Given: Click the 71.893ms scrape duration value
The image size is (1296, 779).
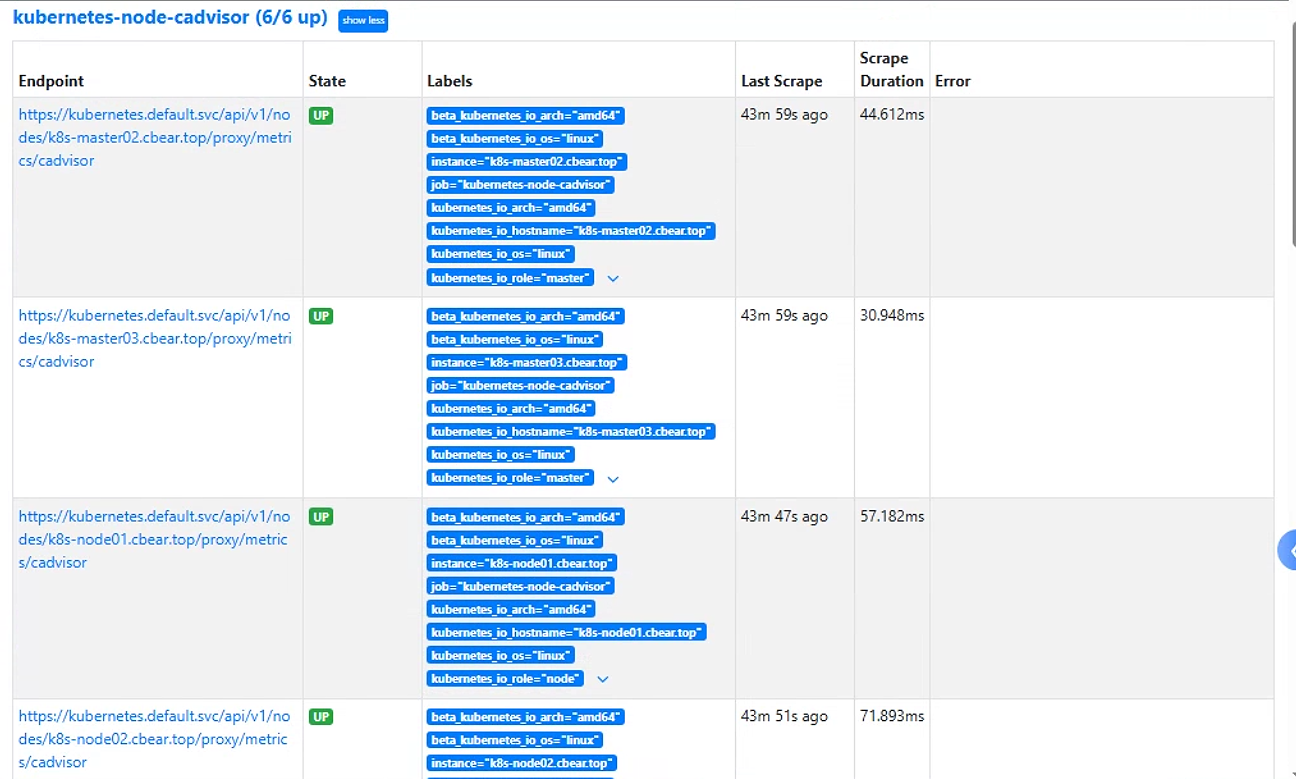Looking at the screenshot, I should (x=892, y=716).
